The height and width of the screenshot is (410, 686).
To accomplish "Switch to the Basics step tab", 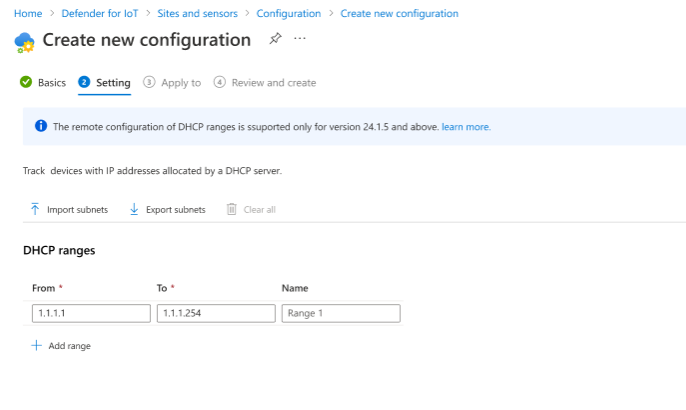I will (x=51, y=83).
